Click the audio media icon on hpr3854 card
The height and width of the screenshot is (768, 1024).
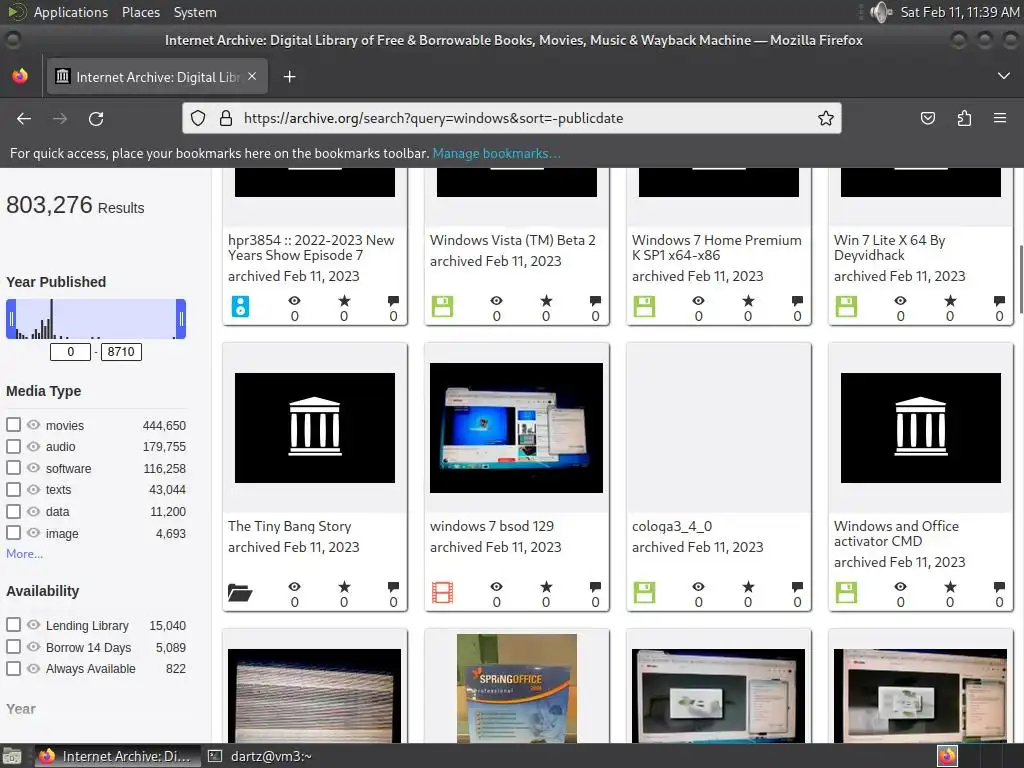[240, 306]
